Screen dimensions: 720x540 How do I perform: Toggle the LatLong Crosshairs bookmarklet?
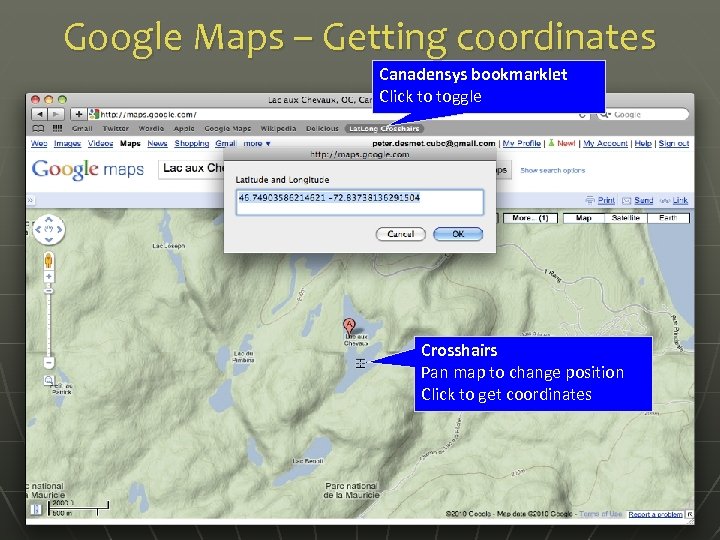384,129
